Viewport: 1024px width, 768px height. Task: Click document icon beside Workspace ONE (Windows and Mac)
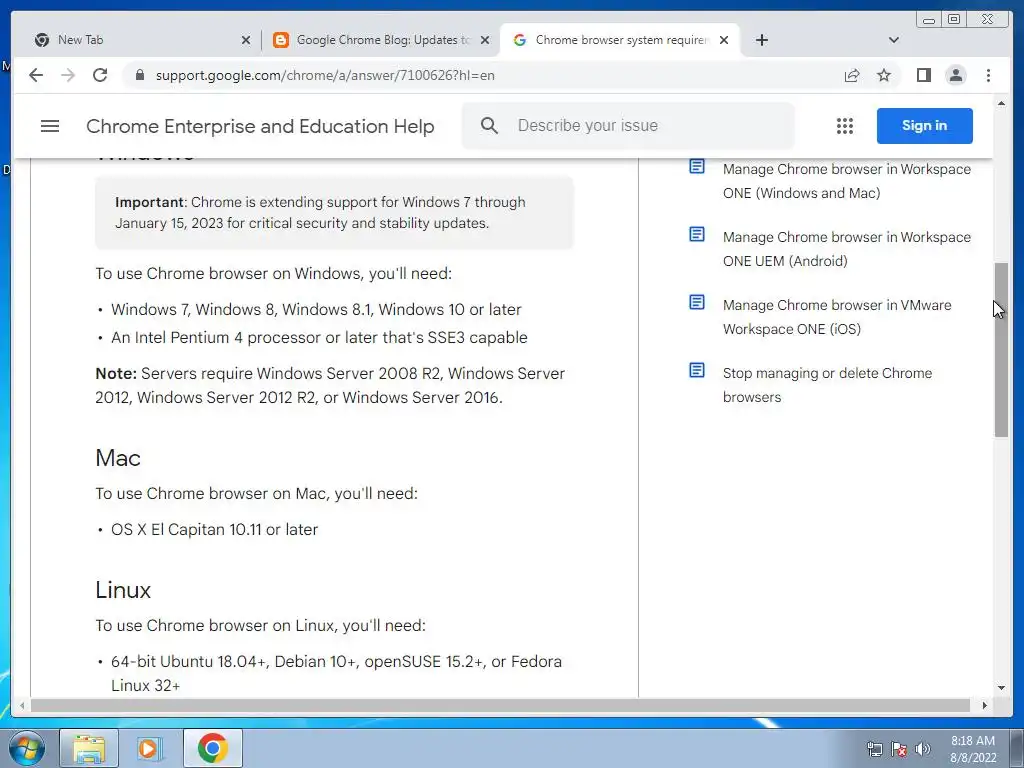pyautogui.click(x=697, y=167)
